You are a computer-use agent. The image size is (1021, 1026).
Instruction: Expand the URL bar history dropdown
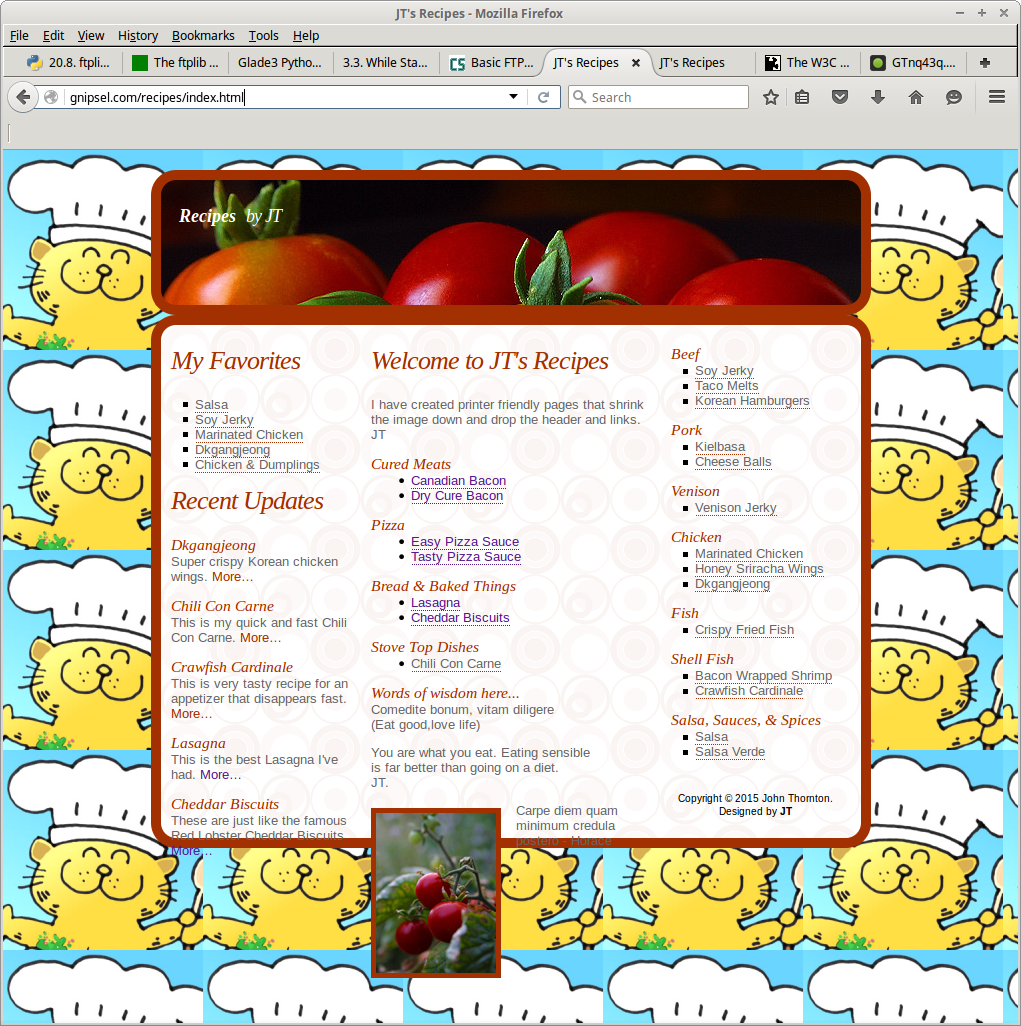(x=513, y=97)
